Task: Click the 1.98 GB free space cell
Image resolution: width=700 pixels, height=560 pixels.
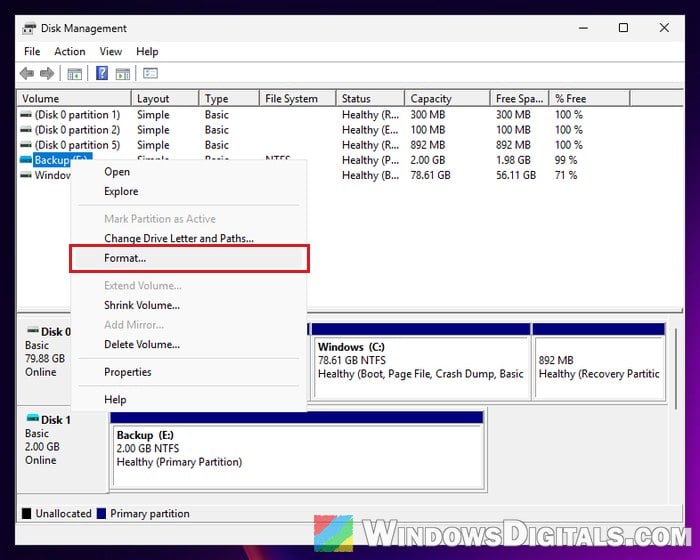Action: 513,160
